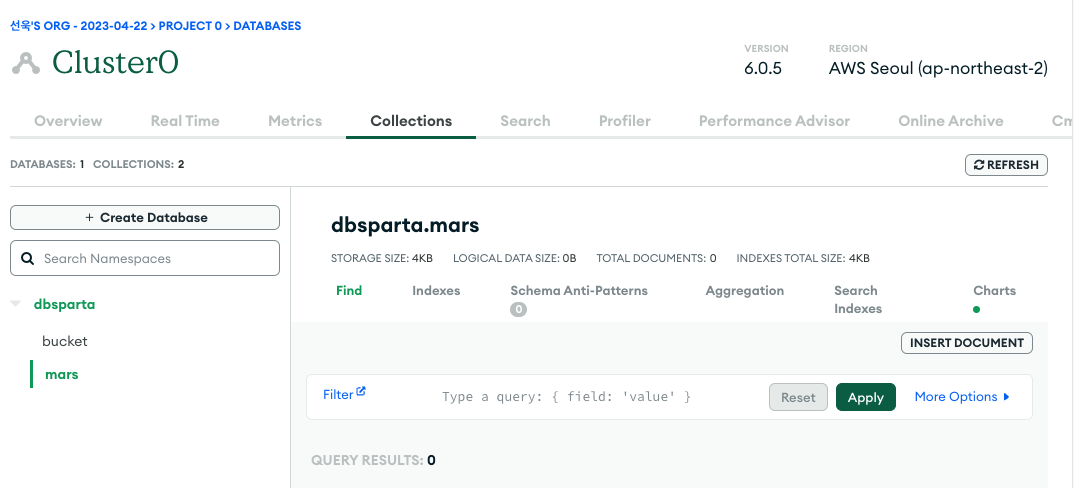The height and width of the screenshot is (488, 1074).
Task: Click the TOTAL DOCUMENTS: 0 text
Action: point(656,258)
